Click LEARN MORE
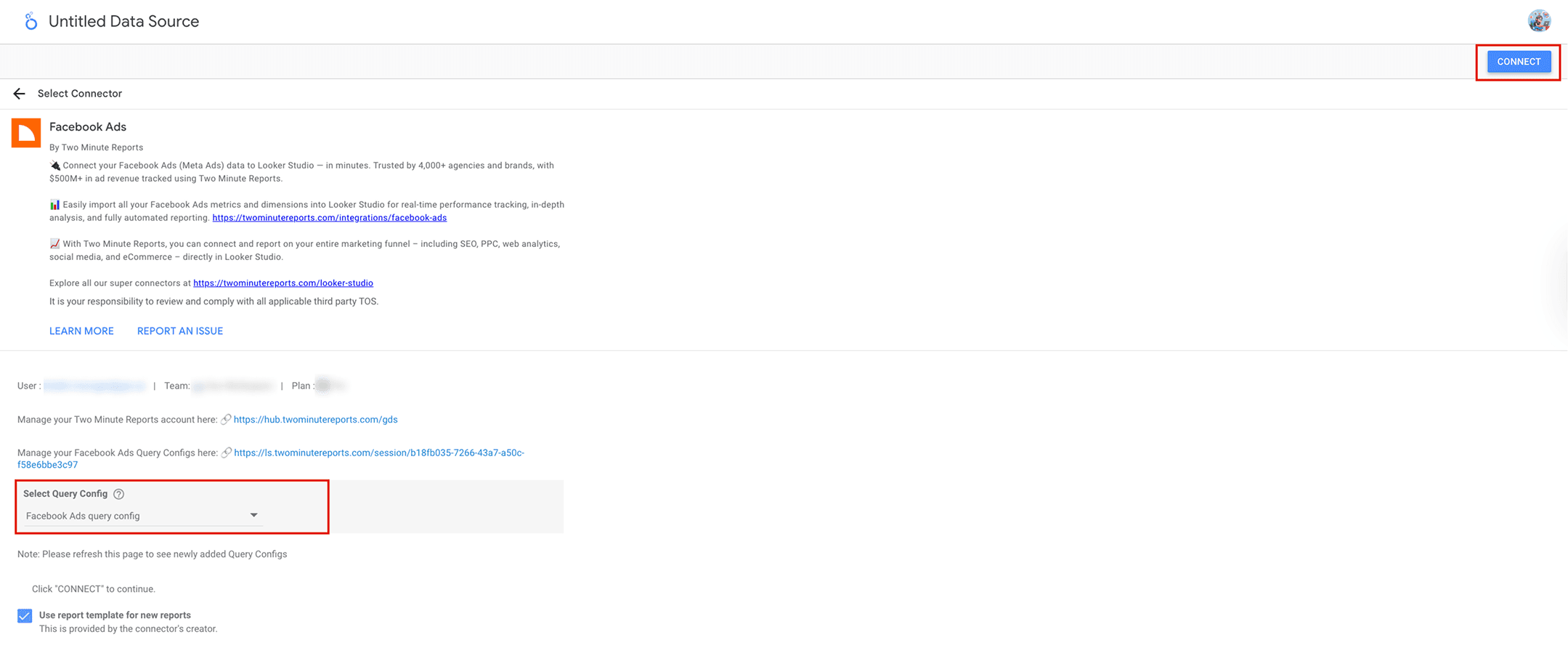Image resolution: width=1568 pixels, height=645 pixels. (x=81, y=331)
